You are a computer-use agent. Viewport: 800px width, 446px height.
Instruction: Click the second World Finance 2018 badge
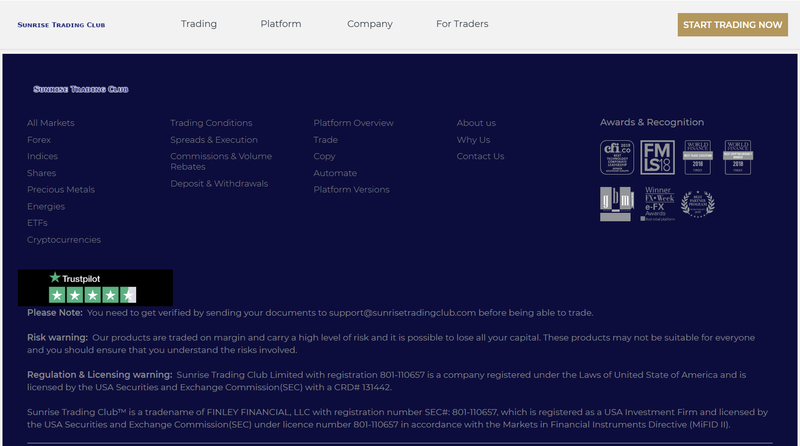tap(738, 158)
